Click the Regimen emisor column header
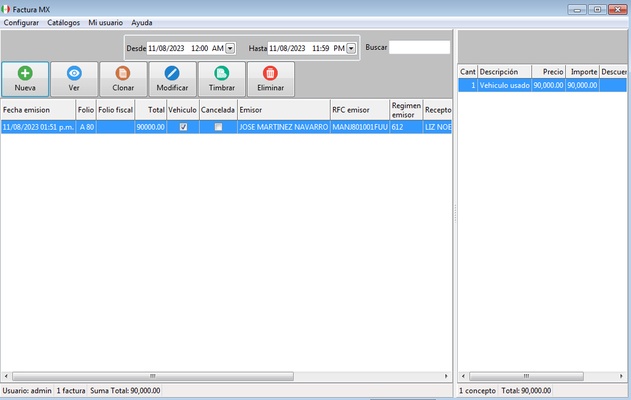 (406, 110)
